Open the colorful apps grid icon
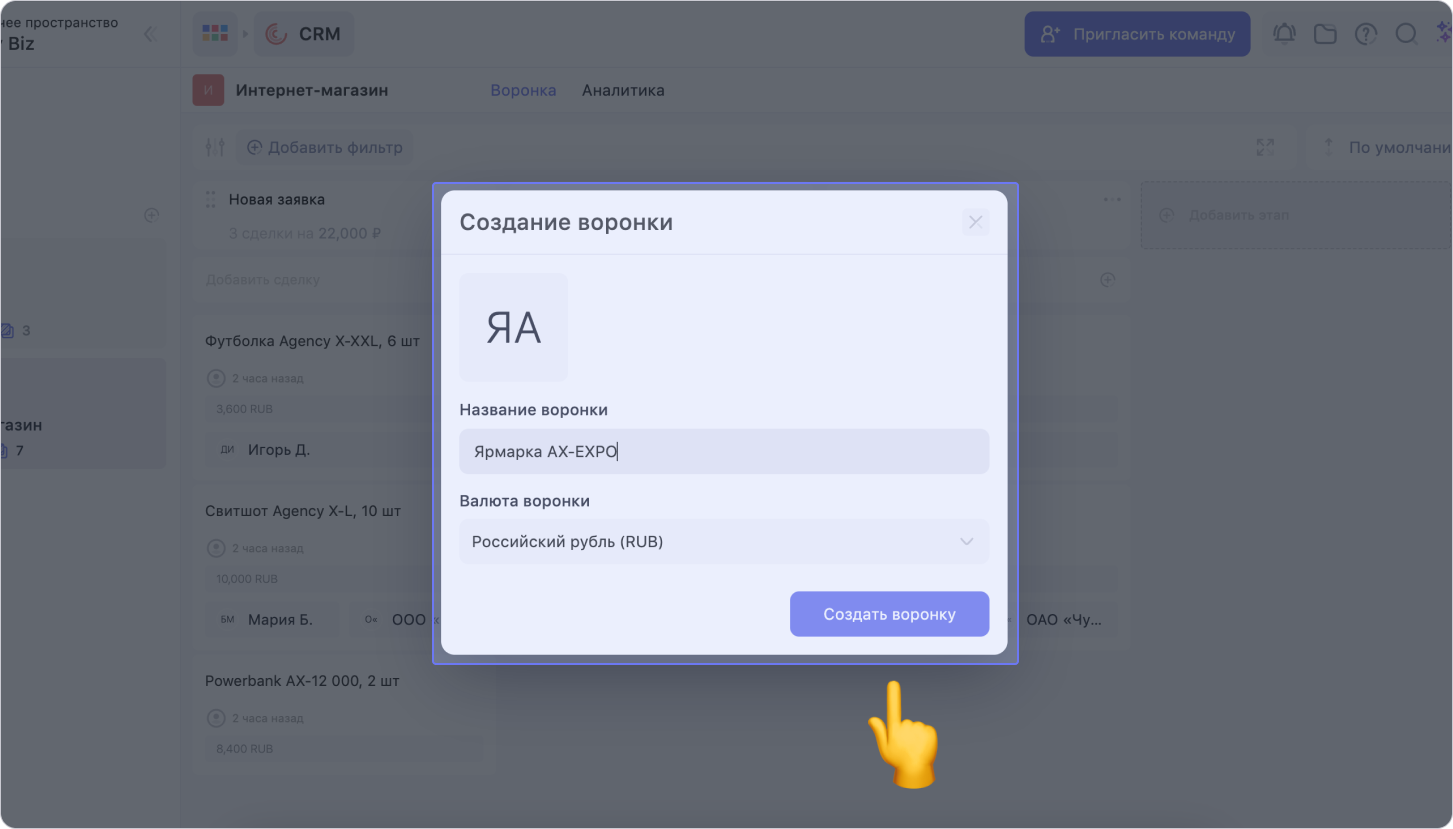Image resolution: width=1453 pixels, height=829 pixels. 215,34
